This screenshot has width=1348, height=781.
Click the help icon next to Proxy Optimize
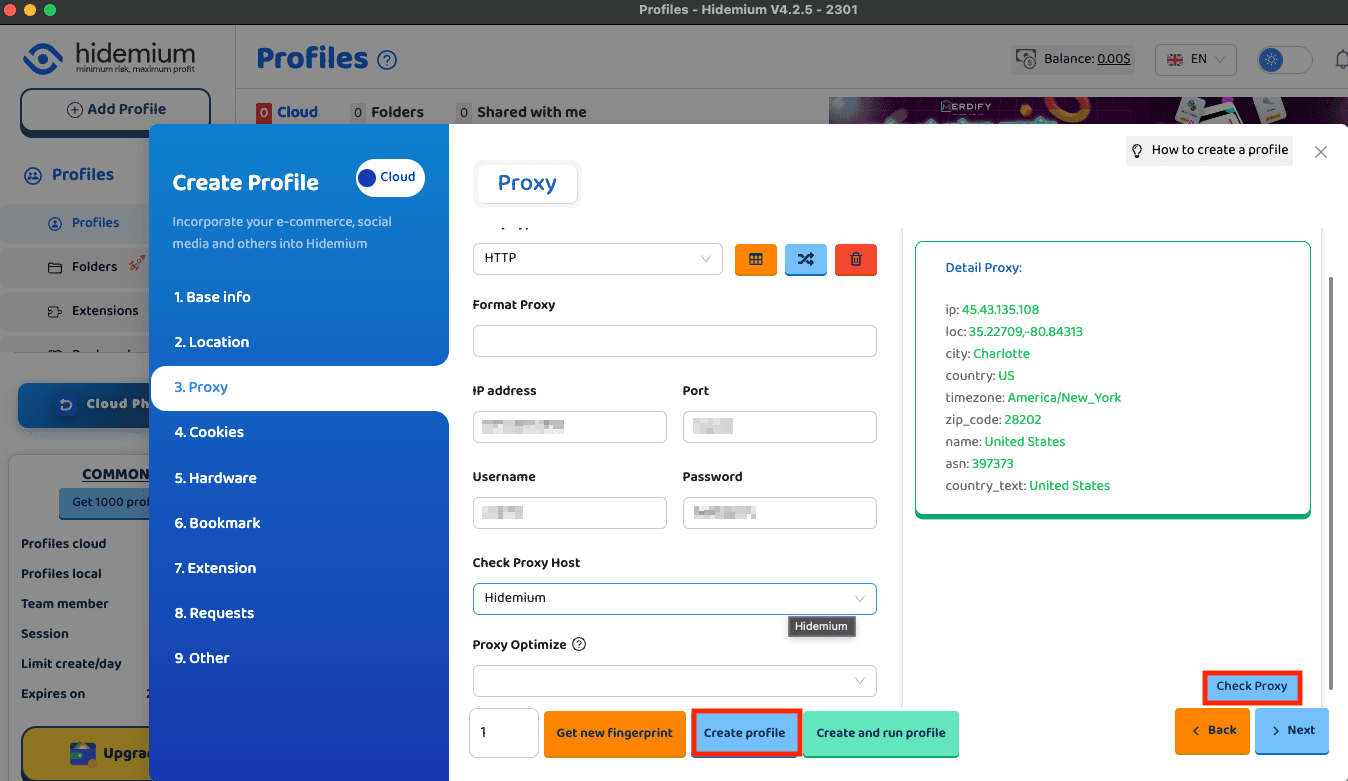click(579, 644)
